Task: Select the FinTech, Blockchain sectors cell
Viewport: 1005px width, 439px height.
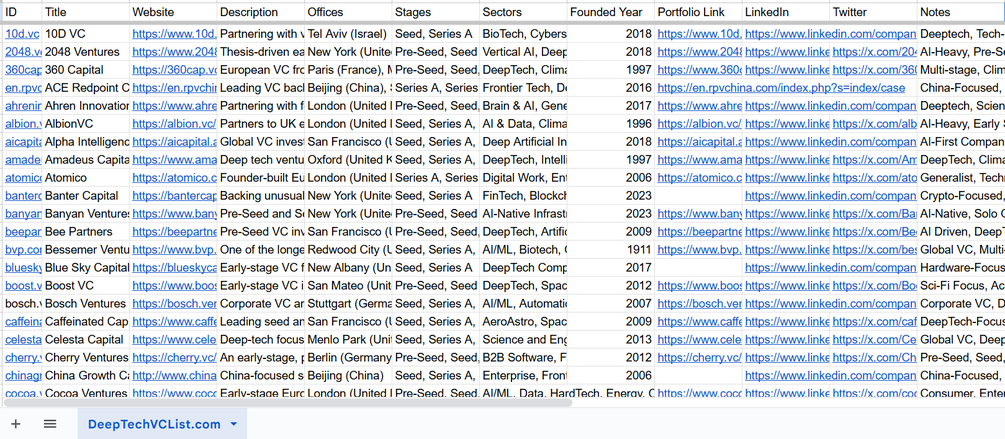Action: (524, 195)
